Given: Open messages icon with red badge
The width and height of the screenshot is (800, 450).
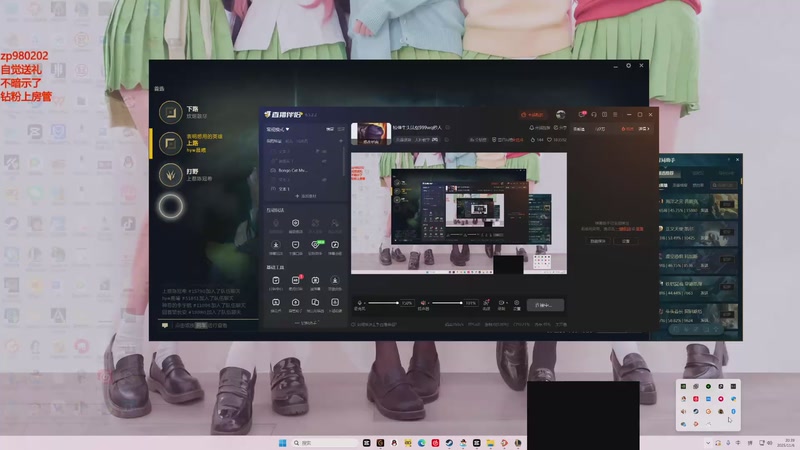Looking at the screenshot, I should tap(582, 114).
